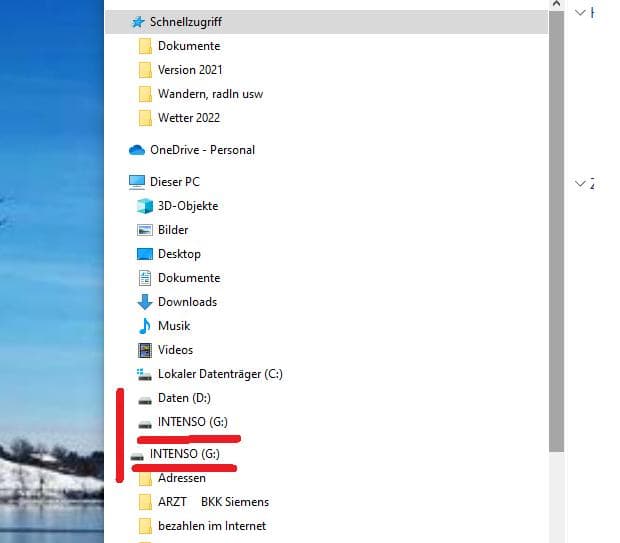
Task: Click the Desktop icon in the tree
Action: point(145,254)
